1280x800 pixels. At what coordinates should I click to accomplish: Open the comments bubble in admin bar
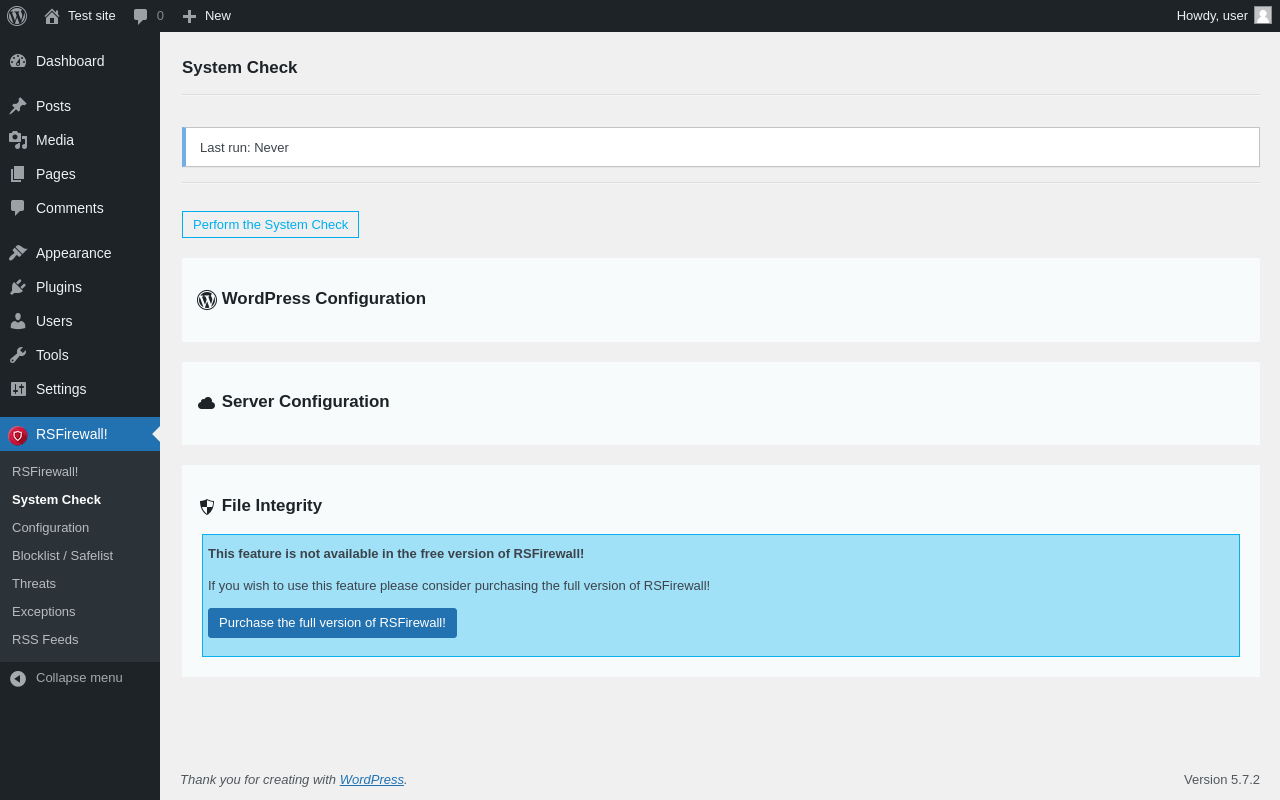(141, 16)
